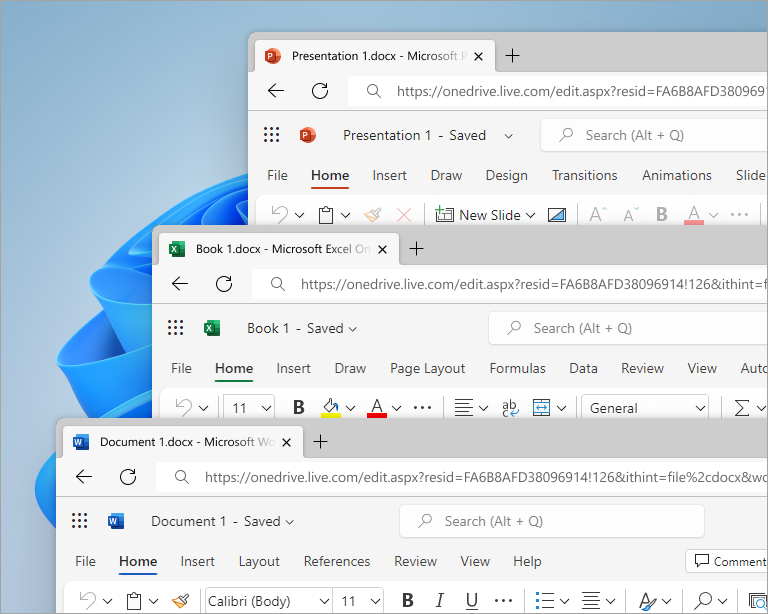
Task: Open the General number format dropdown
Action: pyautogui.click(x=647, y=408)
